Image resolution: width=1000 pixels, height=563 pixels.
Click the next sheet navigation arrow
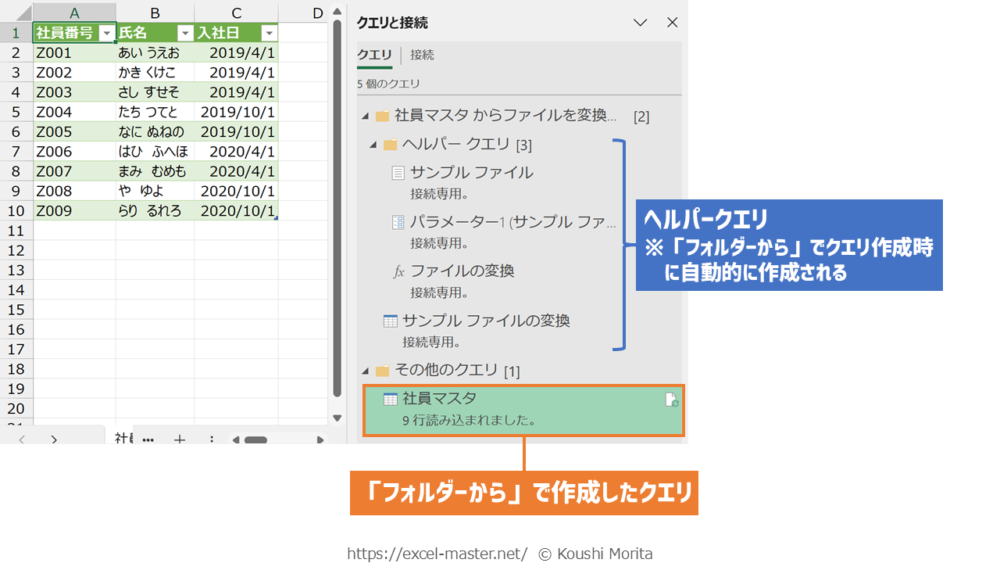coord(54,439)
